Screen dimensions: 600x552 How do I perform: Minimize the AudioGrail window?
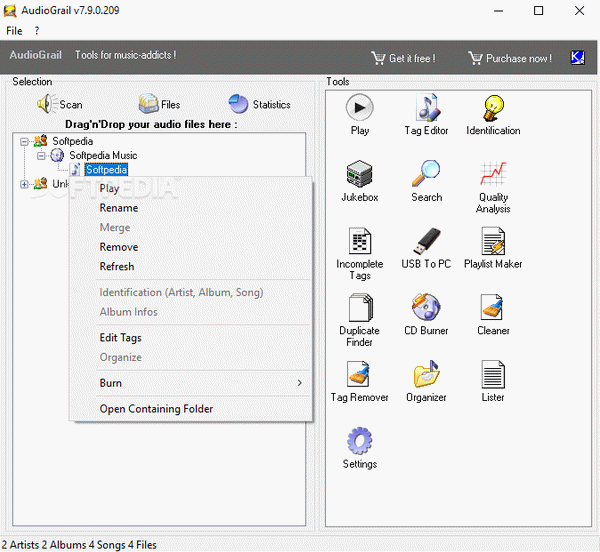coord(498,11)
